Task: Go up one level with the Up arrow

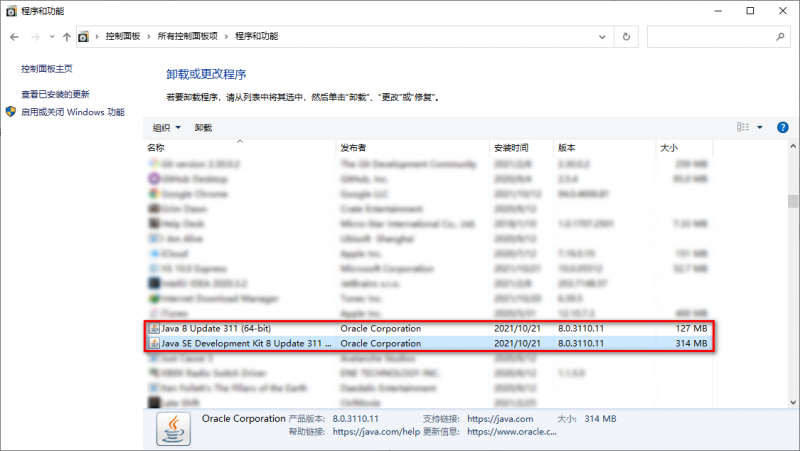Action: [x=66, y=37]
